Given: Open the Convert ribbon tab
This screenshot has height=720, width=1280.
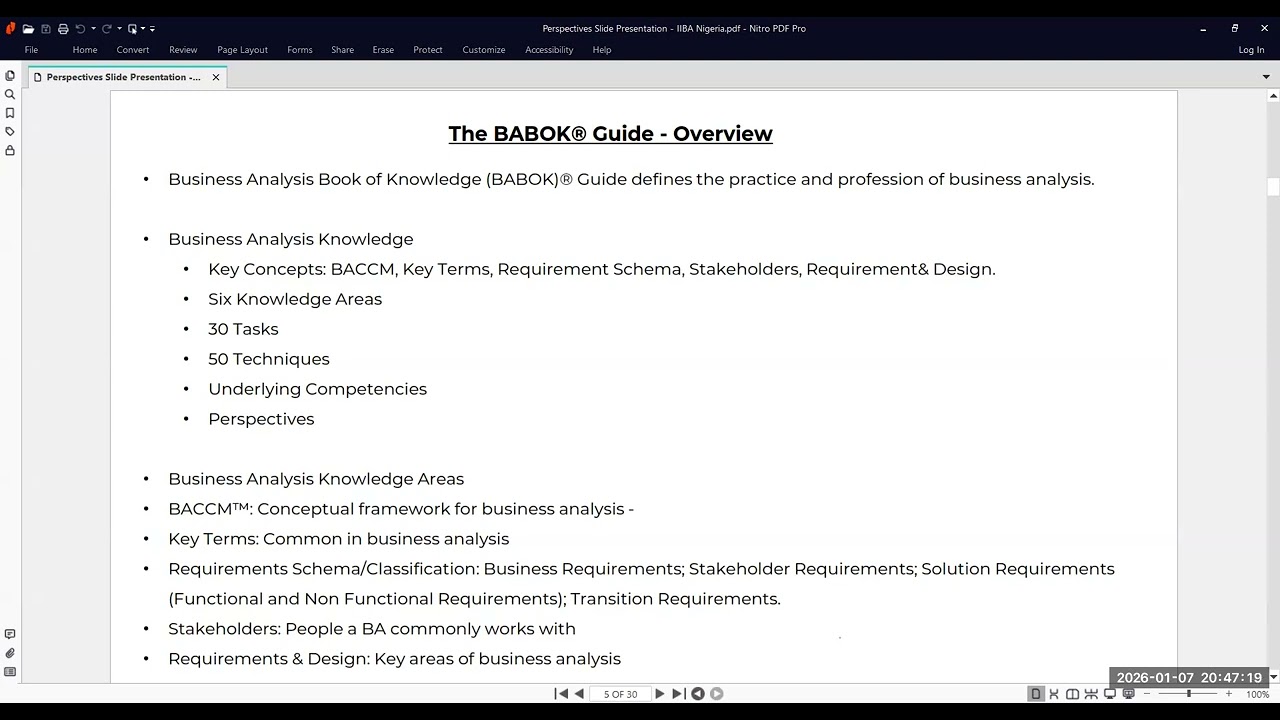Looking at the screenshot, I should (133, 50).
